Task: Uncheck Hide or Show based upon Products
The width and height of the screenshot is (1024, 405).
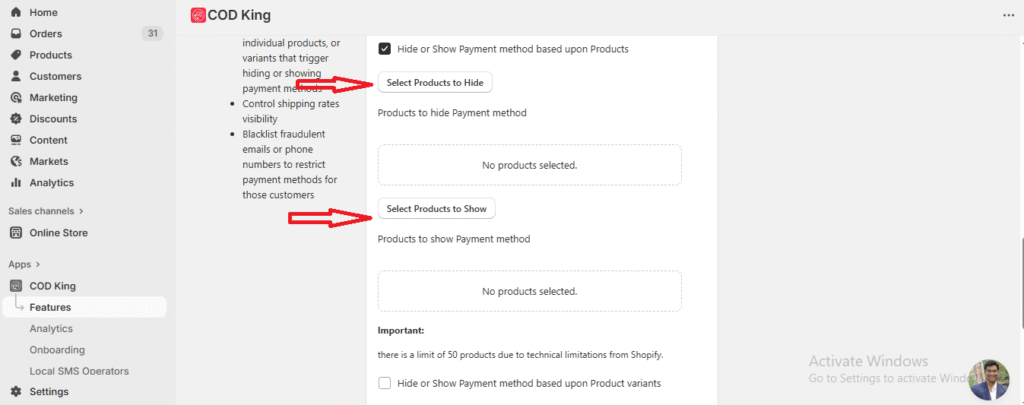Action: coord(385,48)
